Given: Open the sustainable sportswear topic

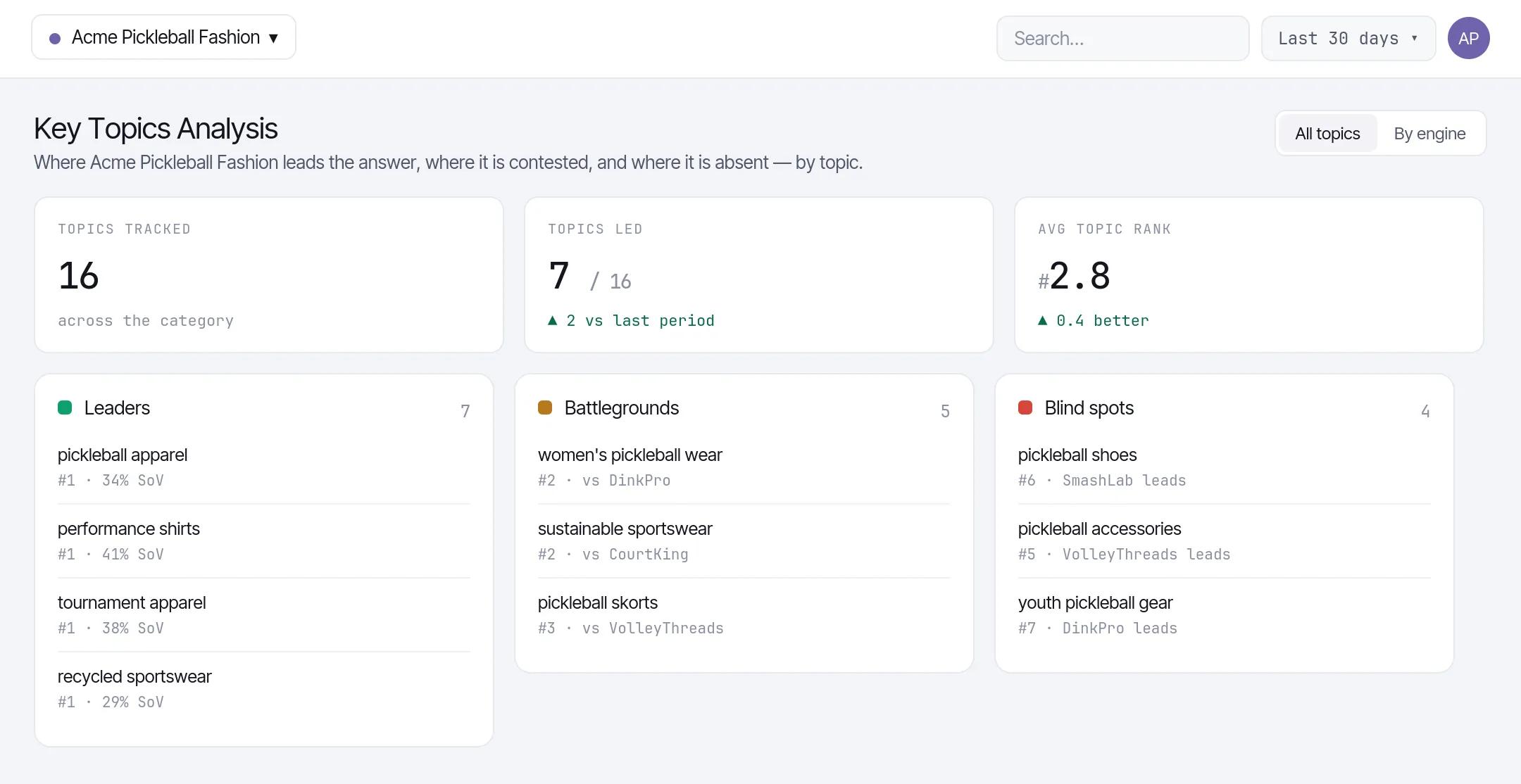Looking at the screenshot, I should [625, 529].
